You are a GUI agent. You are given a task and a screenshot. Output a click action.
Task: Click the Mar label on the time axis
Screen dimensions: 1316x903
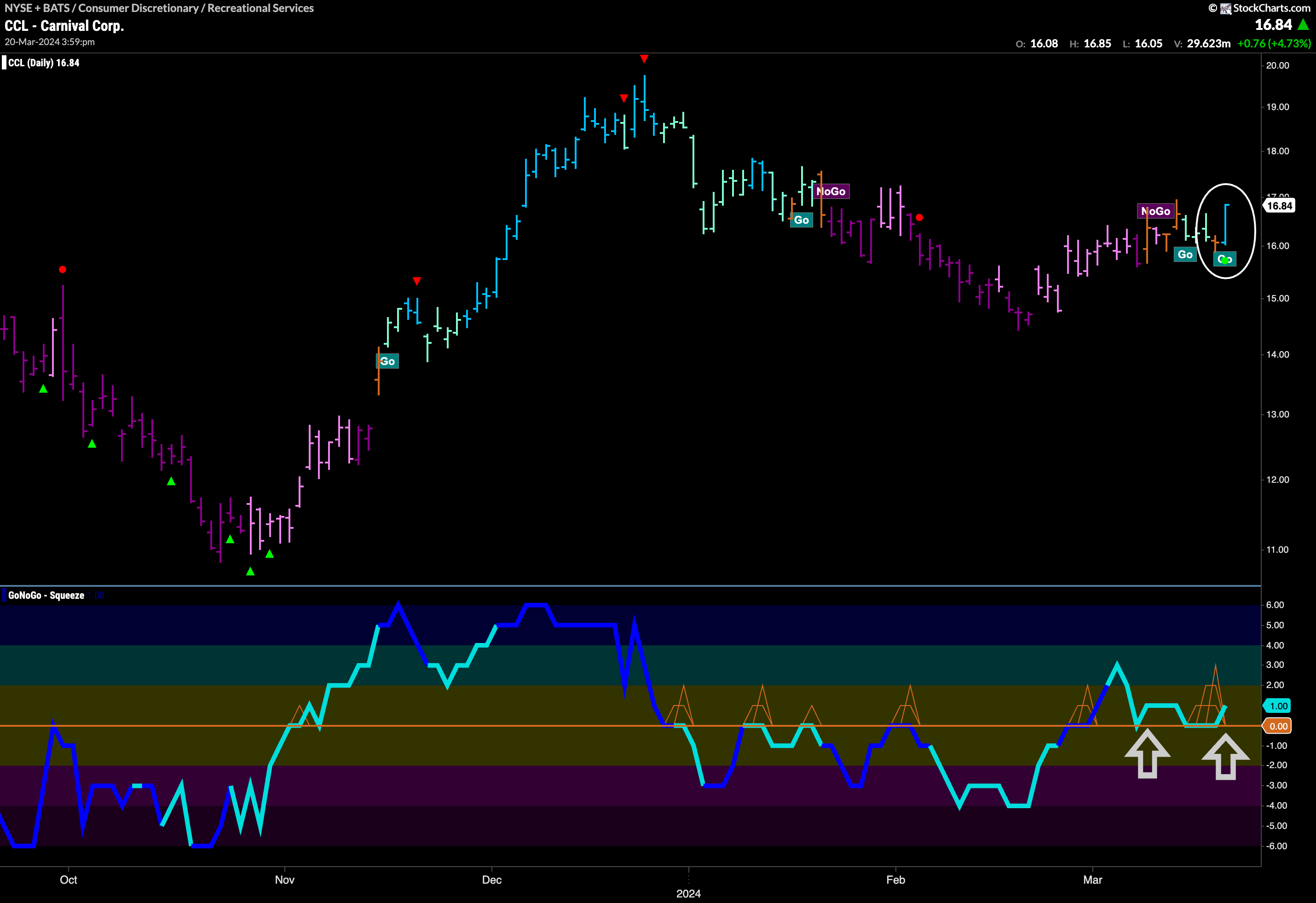[x=1093, y=880]
